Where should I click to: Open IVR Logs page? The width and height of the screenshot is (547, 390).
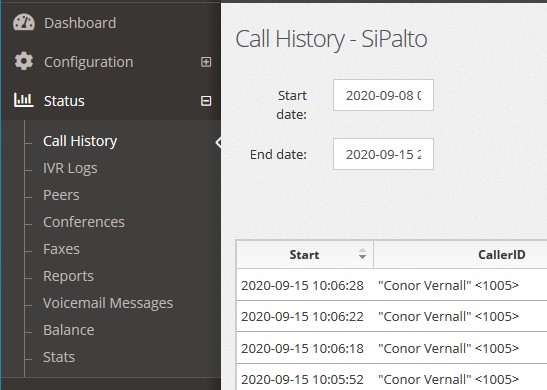[70, 168]
